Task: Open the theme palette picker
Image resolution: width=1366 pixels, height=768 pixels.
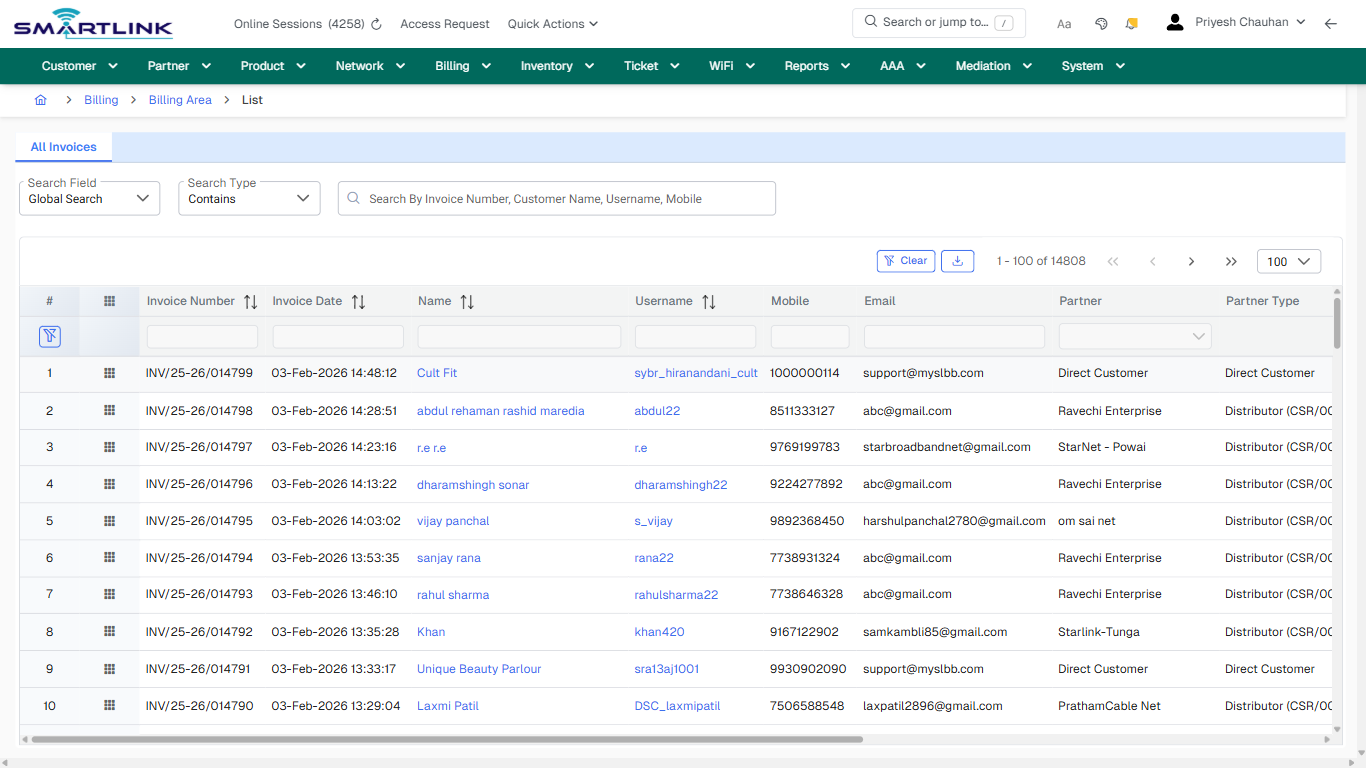Action: 1101,23
